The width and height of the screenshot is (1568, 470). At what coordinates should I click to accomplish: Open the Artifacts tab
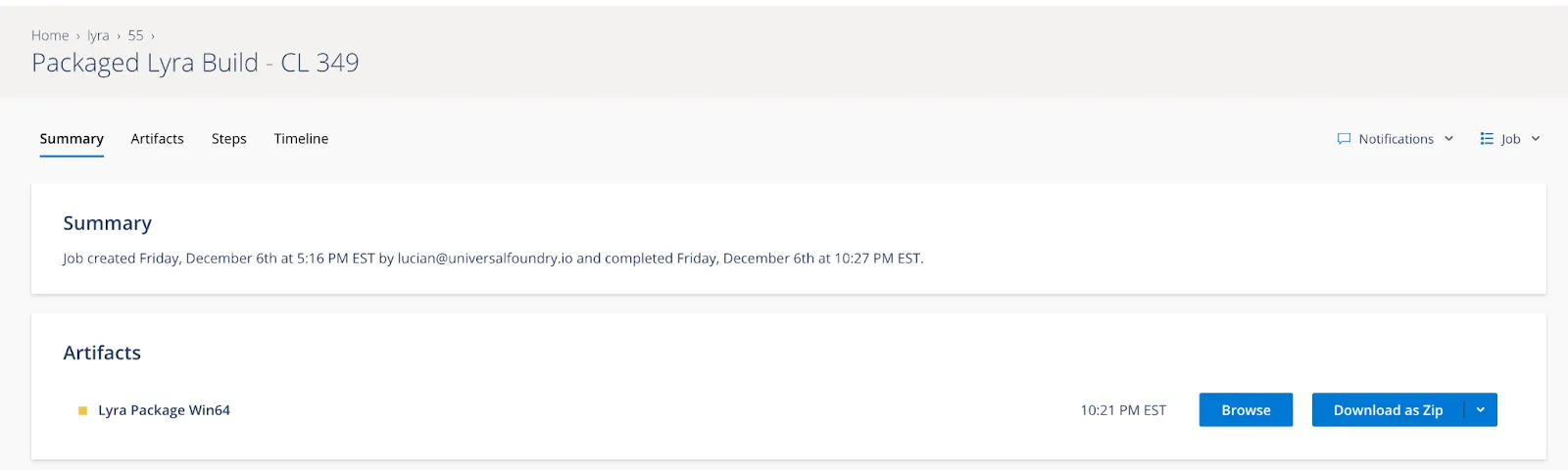(x=157, y=139)
